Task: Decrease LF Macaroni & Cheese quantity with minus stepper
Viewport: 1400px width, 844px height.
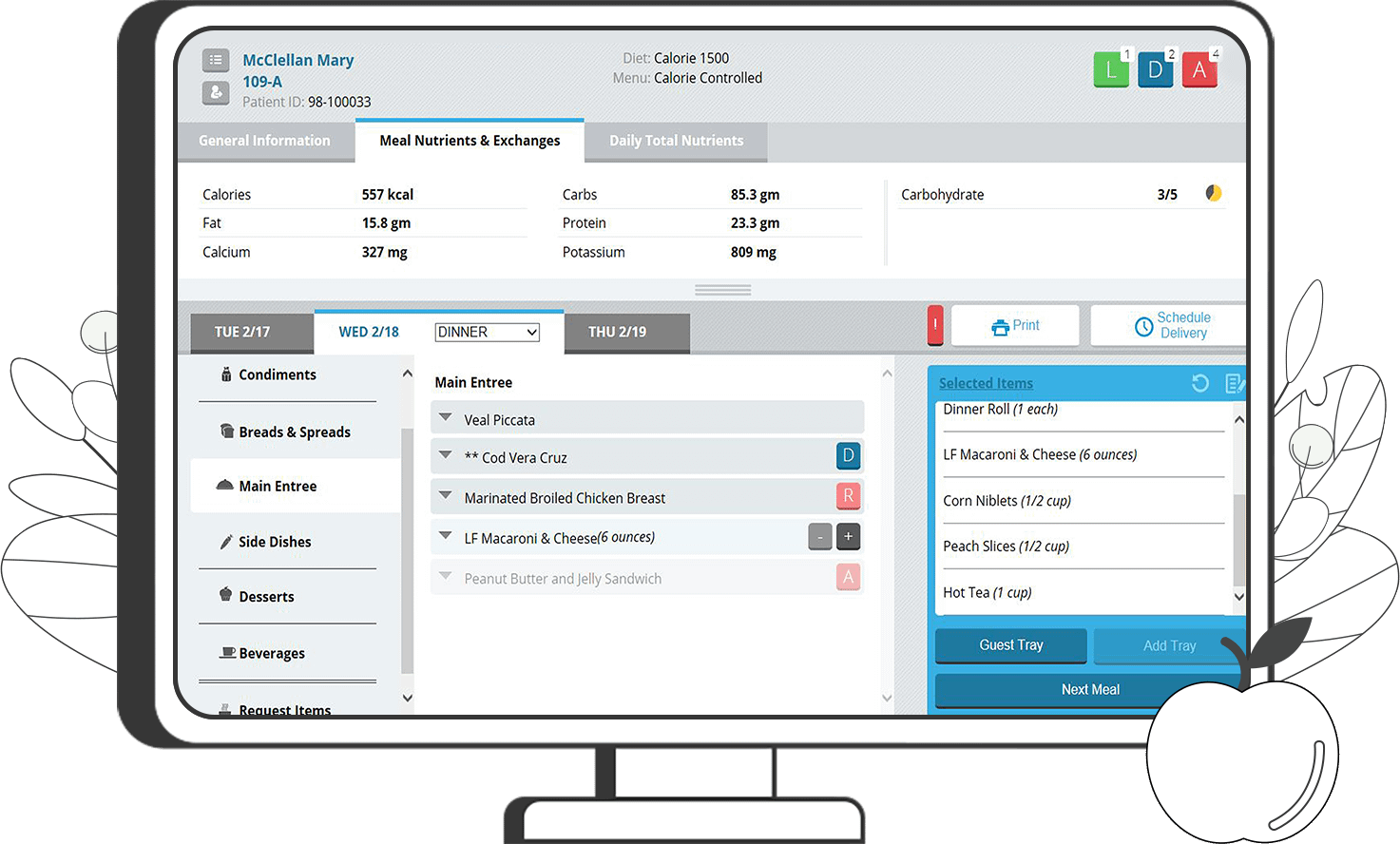Action: point(819,536)
